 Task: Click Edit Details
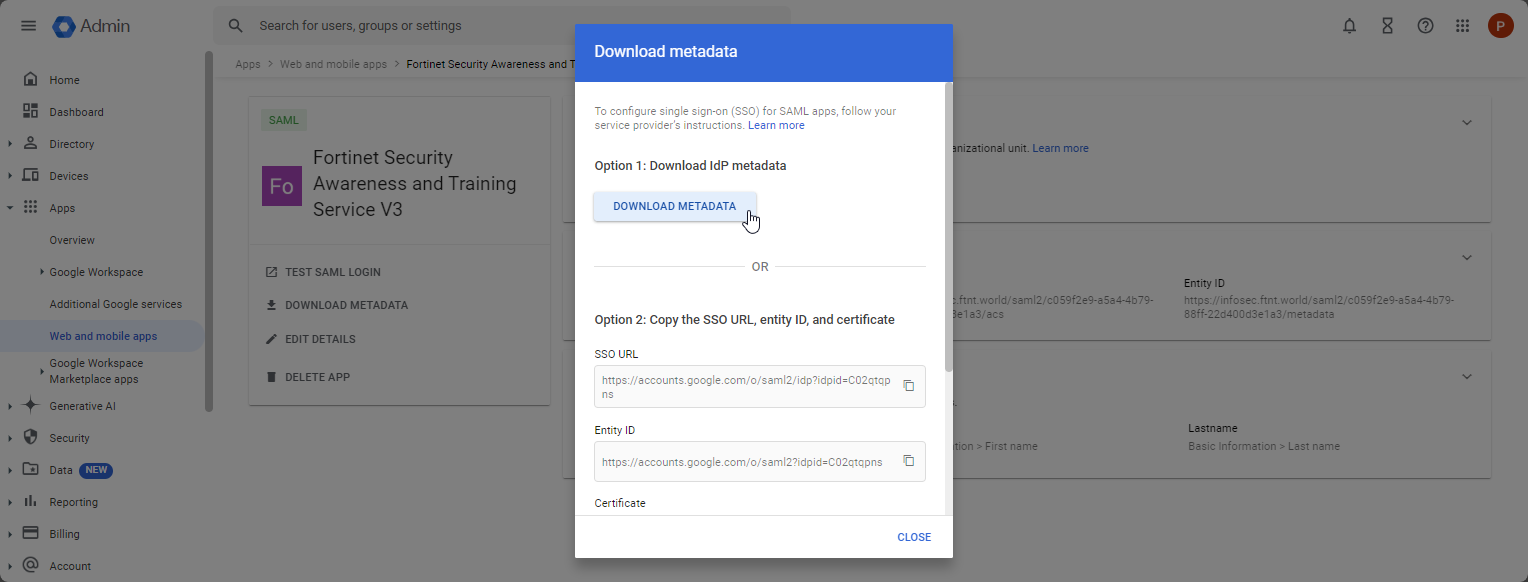[x=320, y=339]
